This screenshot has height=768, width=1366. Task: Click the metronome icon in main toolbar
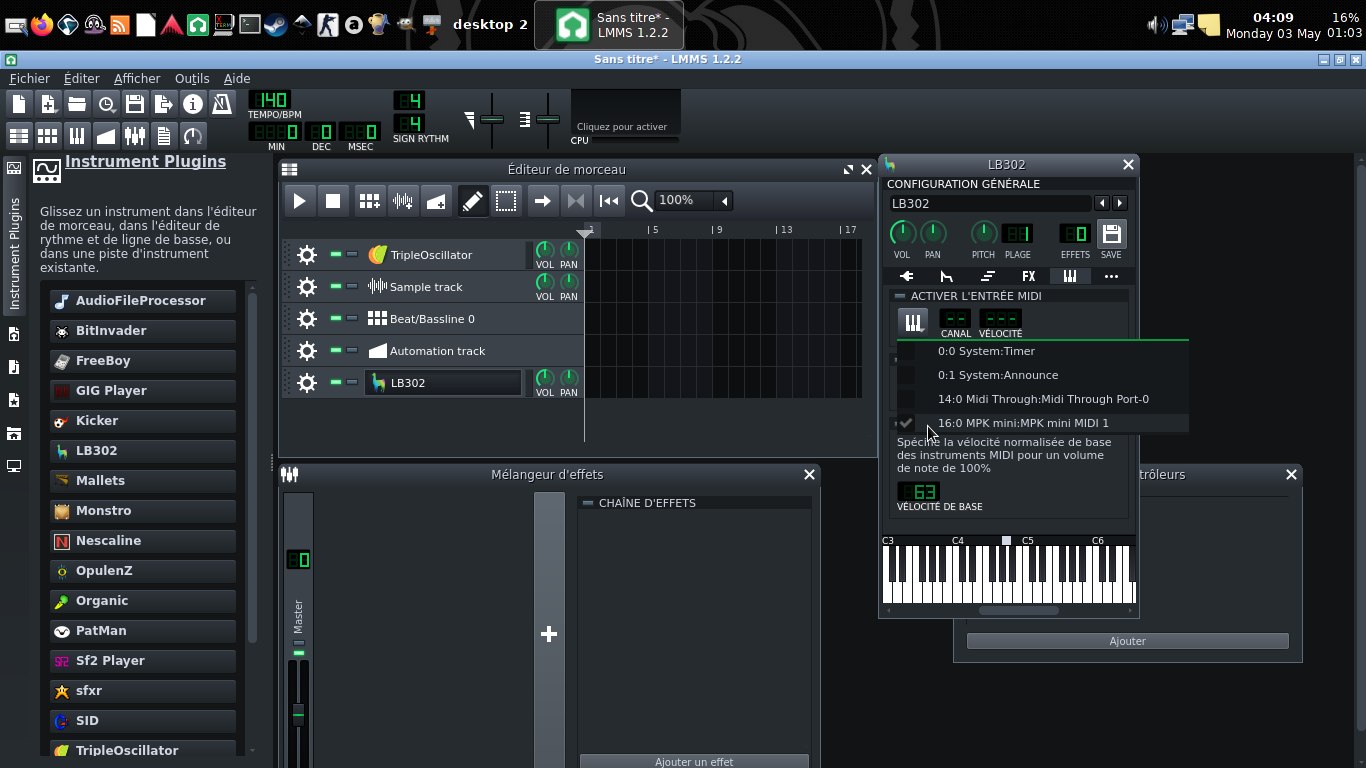[222, 103]
